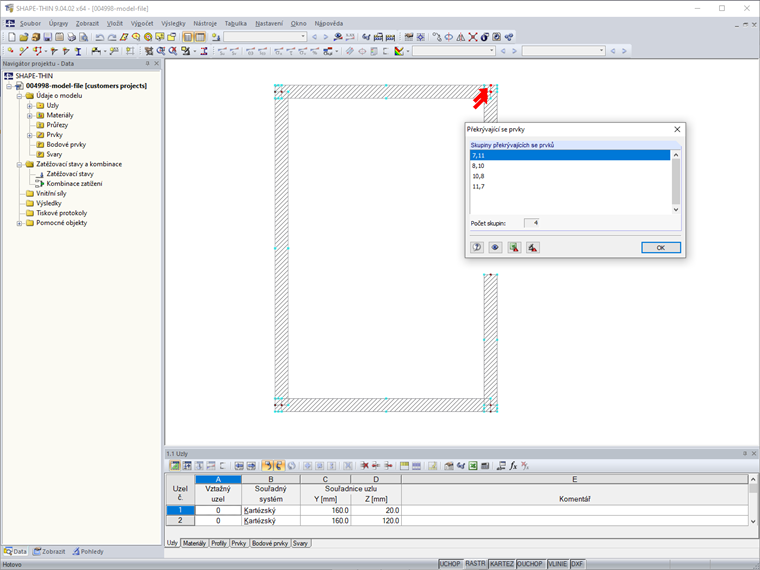Click the I-section profile tool icon

coord(78,51)
